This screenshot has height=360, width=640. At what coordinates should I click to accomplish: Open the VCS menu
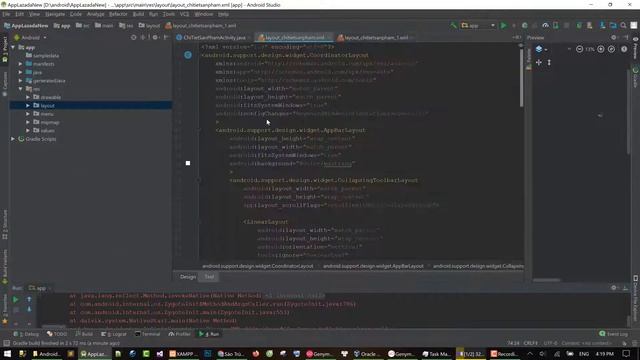point(184,14)
